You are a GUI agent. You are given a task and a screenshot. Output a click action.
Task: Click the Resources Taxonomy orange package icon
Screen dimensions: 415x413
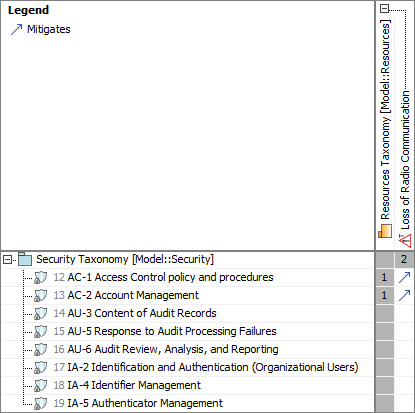385,231
